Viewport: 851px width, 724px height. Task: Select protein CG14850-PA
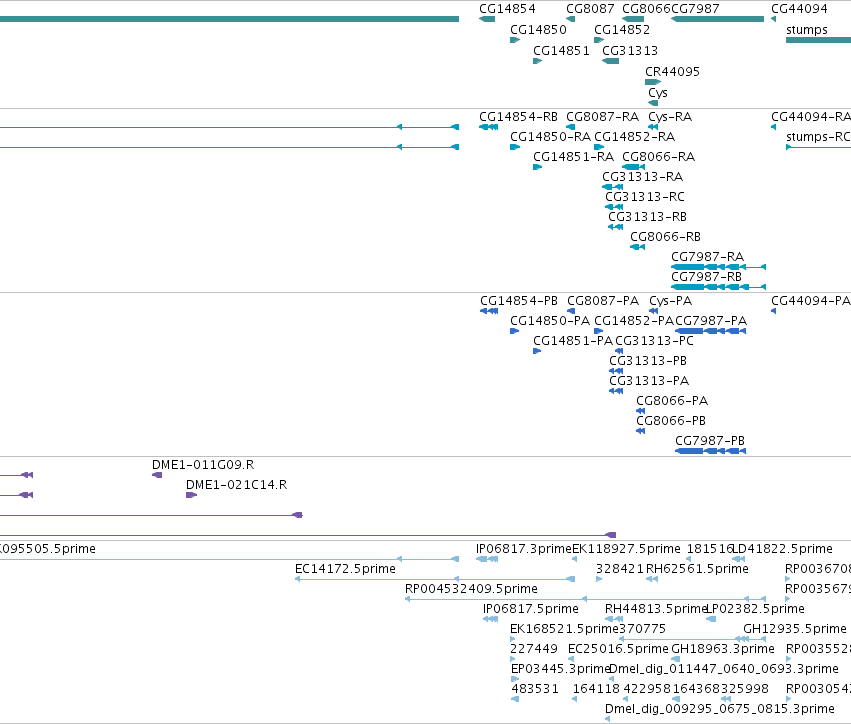pyautogui.click(x=515, y=331)
